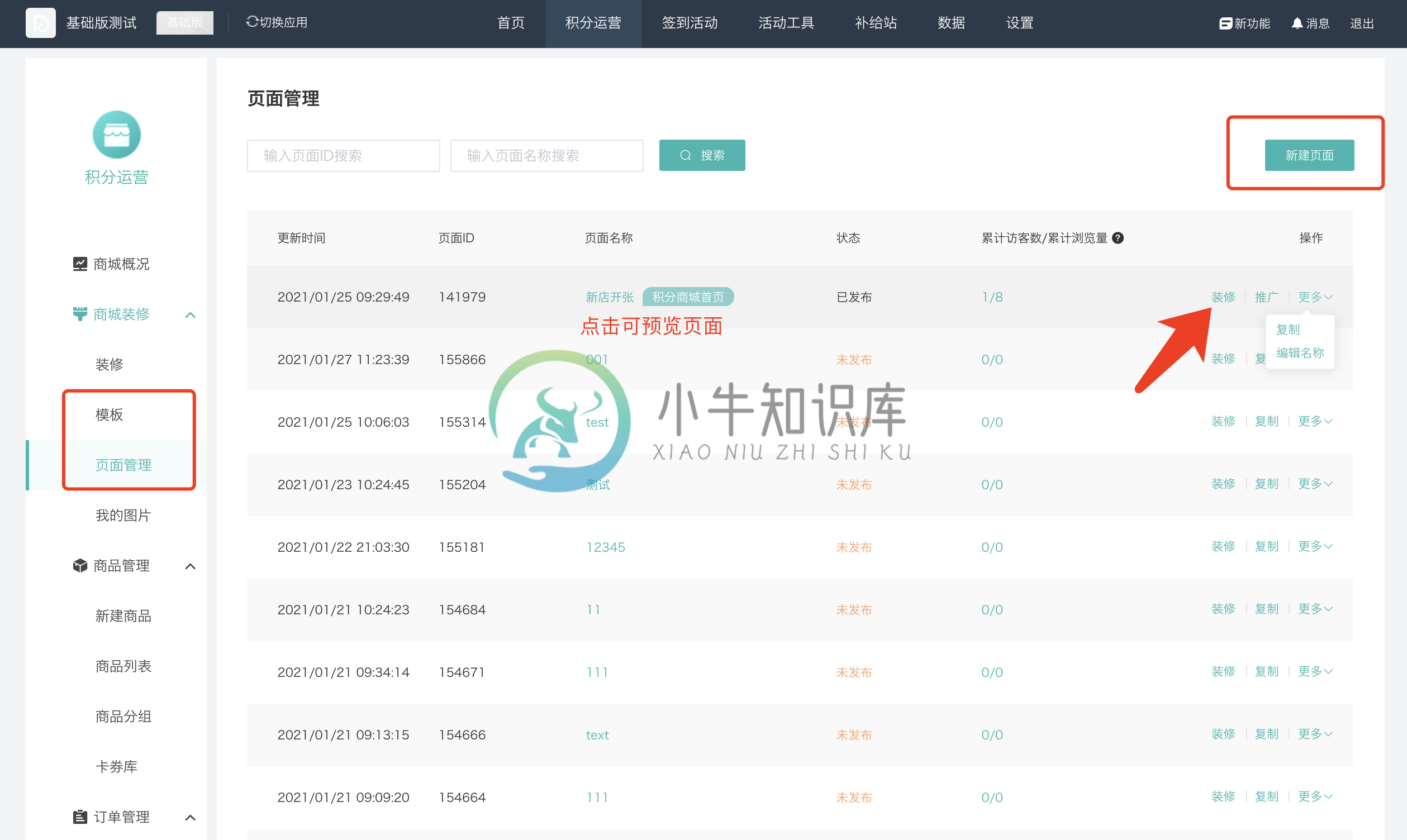Collapse the 商品管理 sidebar section
Viewport: 1407px width, 840px height.
pyautogui.click(x=190, y=566)
